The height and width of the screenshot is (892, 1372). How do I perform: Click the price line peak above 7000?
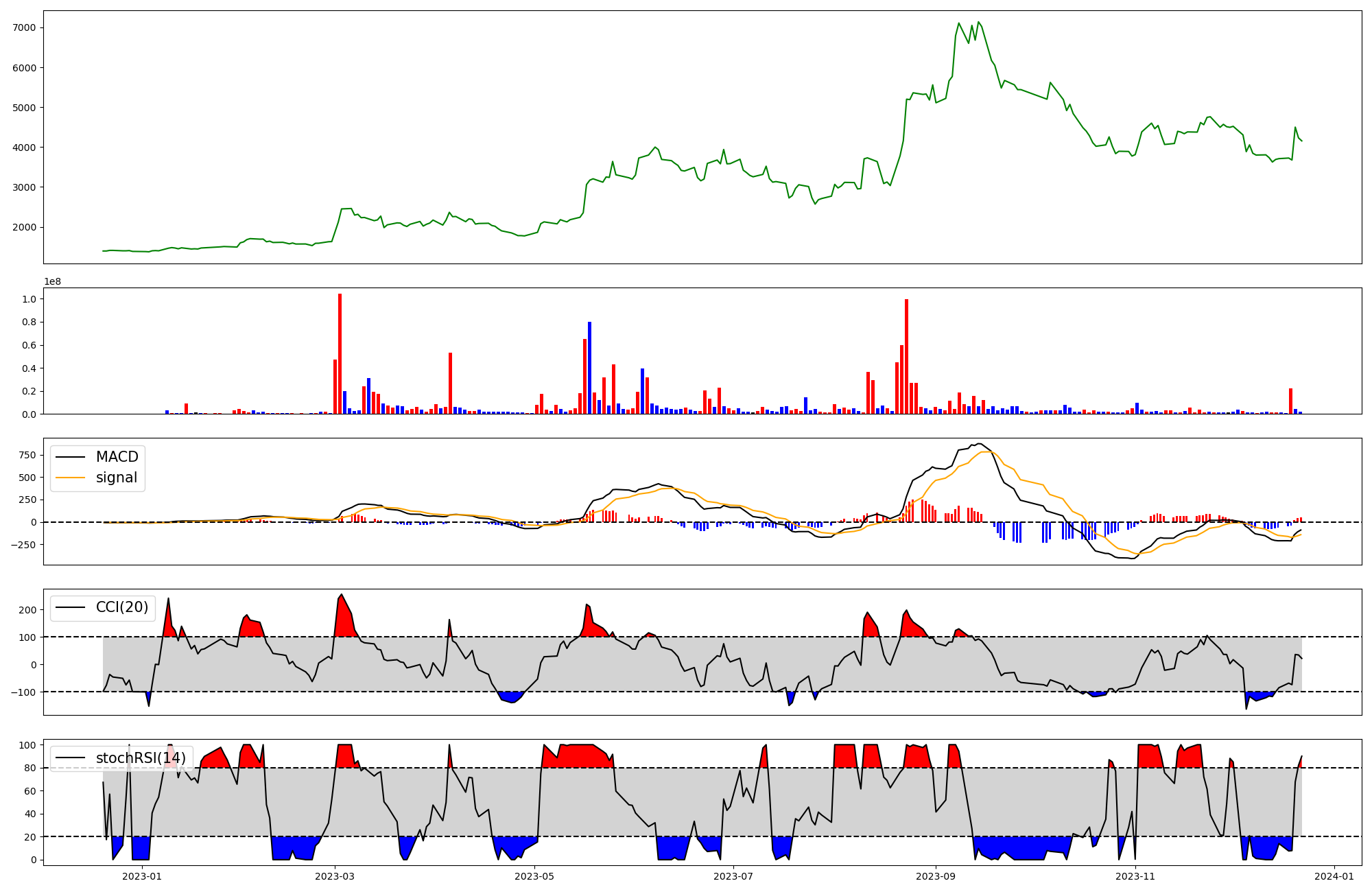(978, 23)
